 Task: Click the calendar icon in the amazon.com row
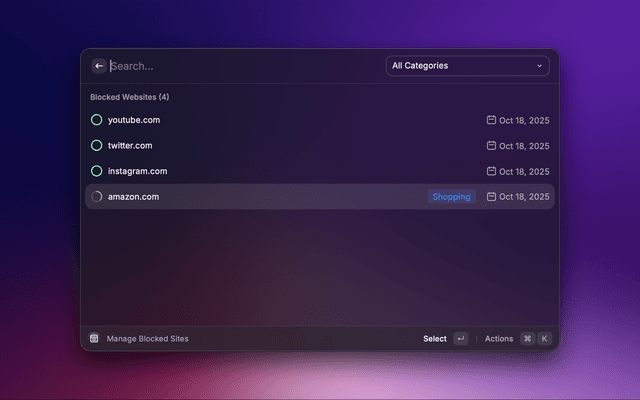pyautogui.click(x=491, y=197)
